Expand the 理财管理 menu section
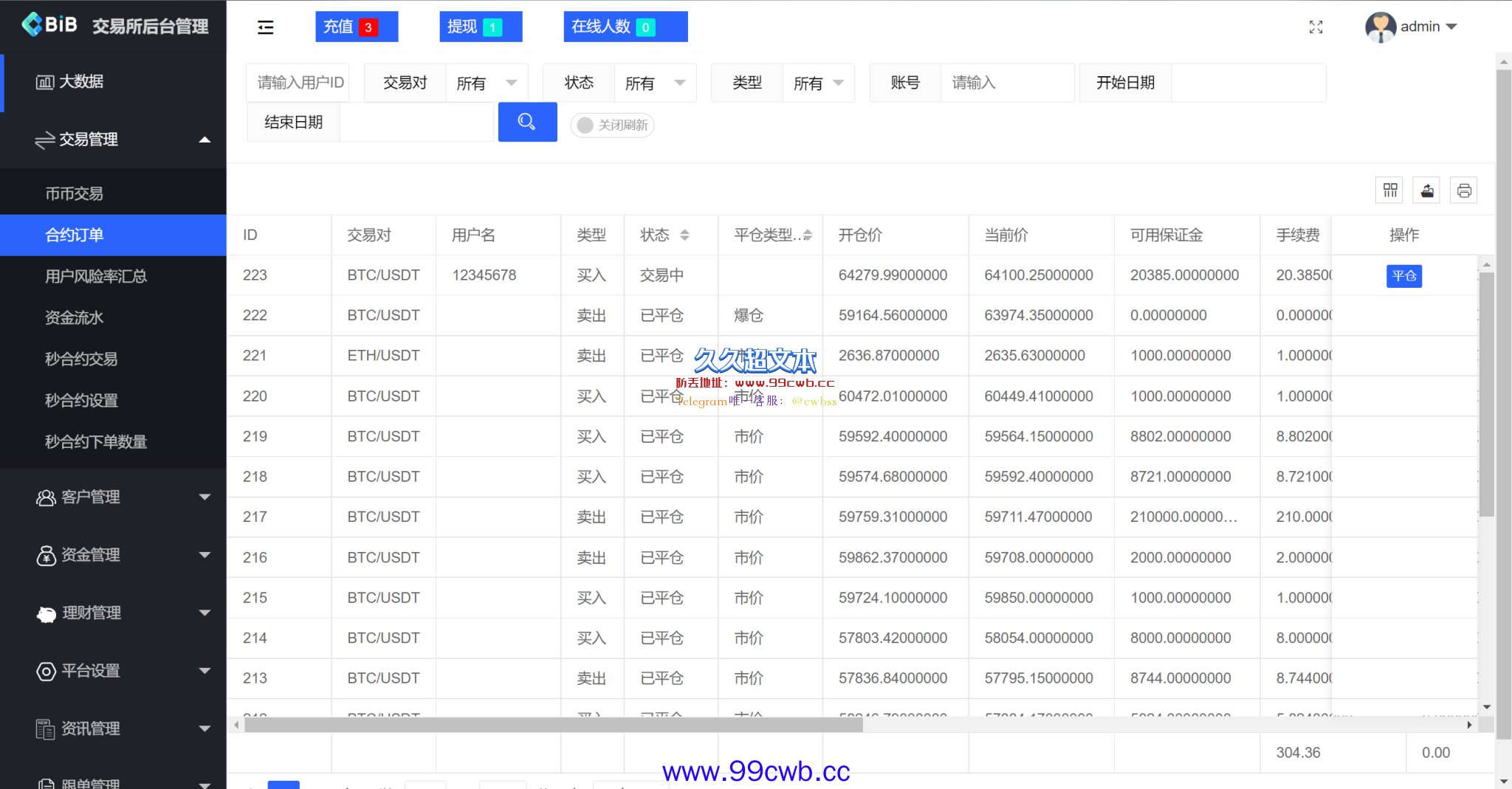The height and width of the screenshot is (789, 1512). click(x=205, y=613)
